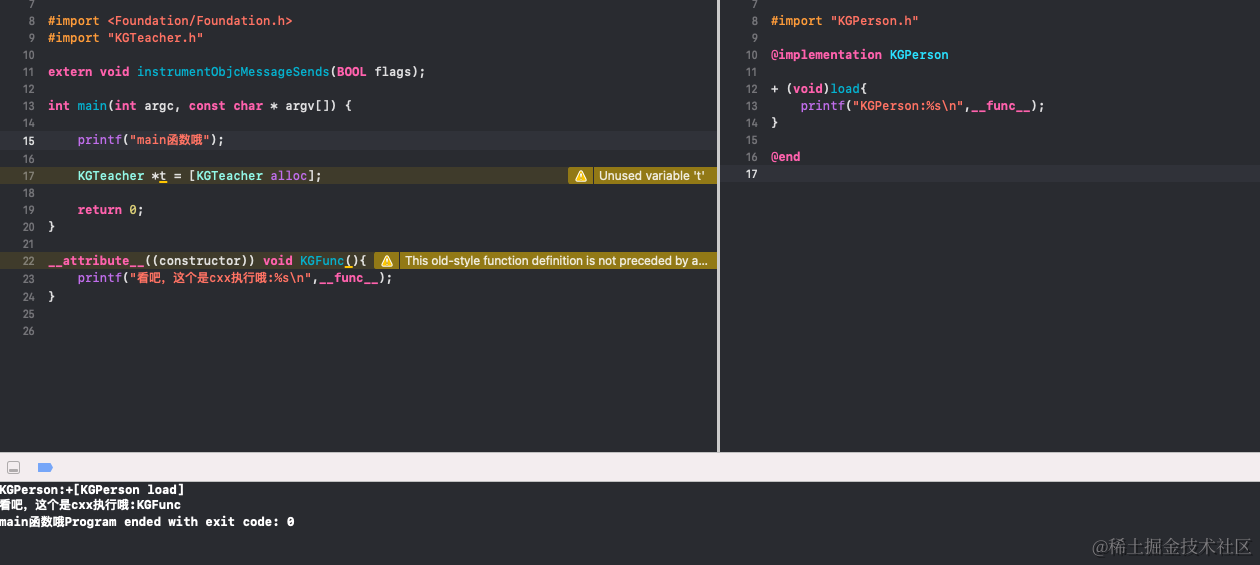Click the vertical divider between the two editors
Screen dimensions: 1260x565
[x=718, y=225]
